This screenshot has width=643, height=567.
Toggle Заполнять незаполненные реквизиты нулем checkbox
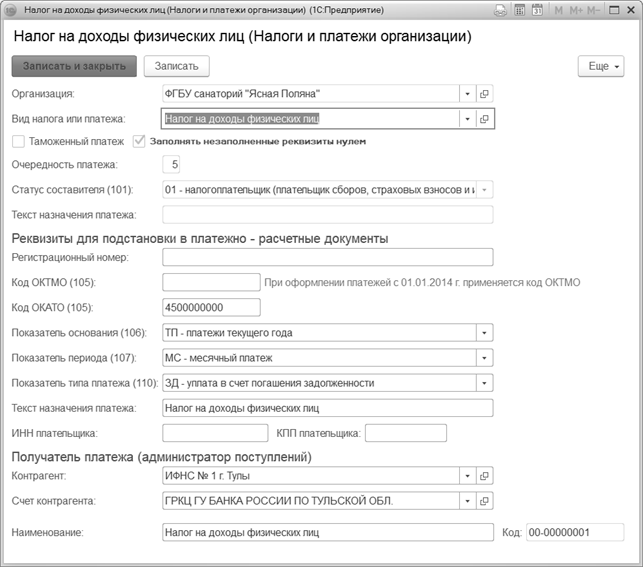coord(139,141)
